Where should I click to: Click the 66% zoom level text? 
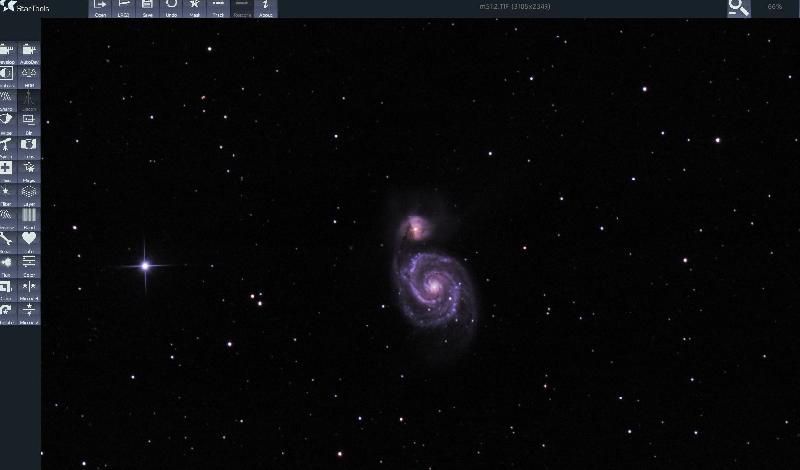774,7
